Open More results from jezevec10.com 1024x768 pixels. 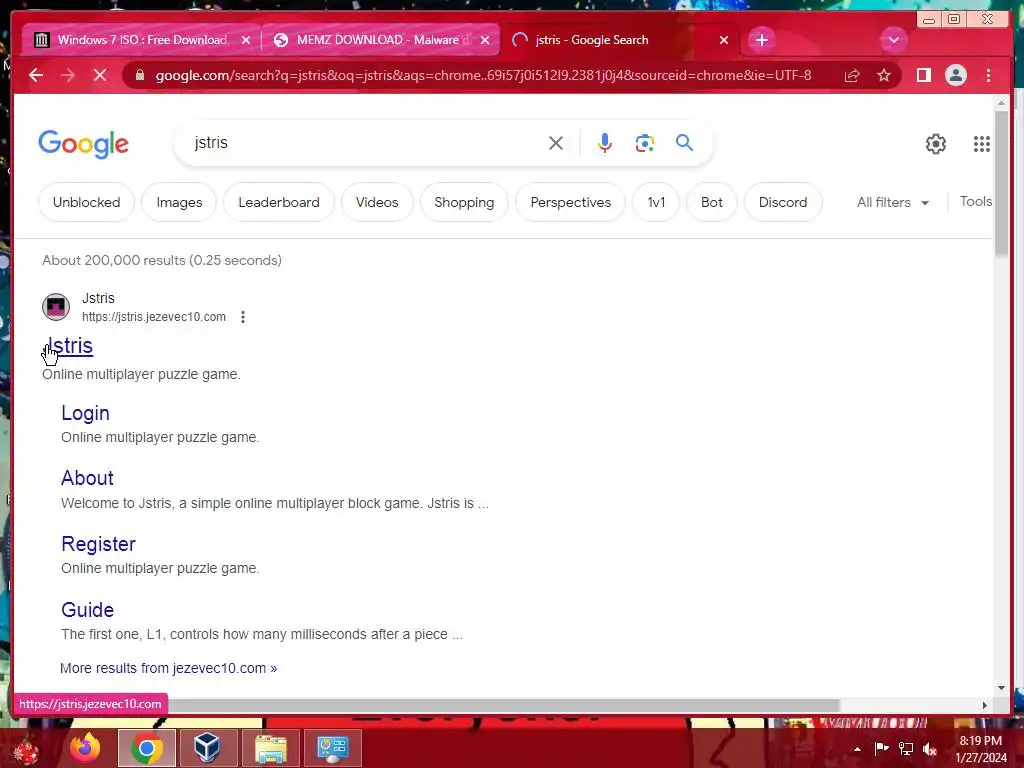(x=168, y=668)
